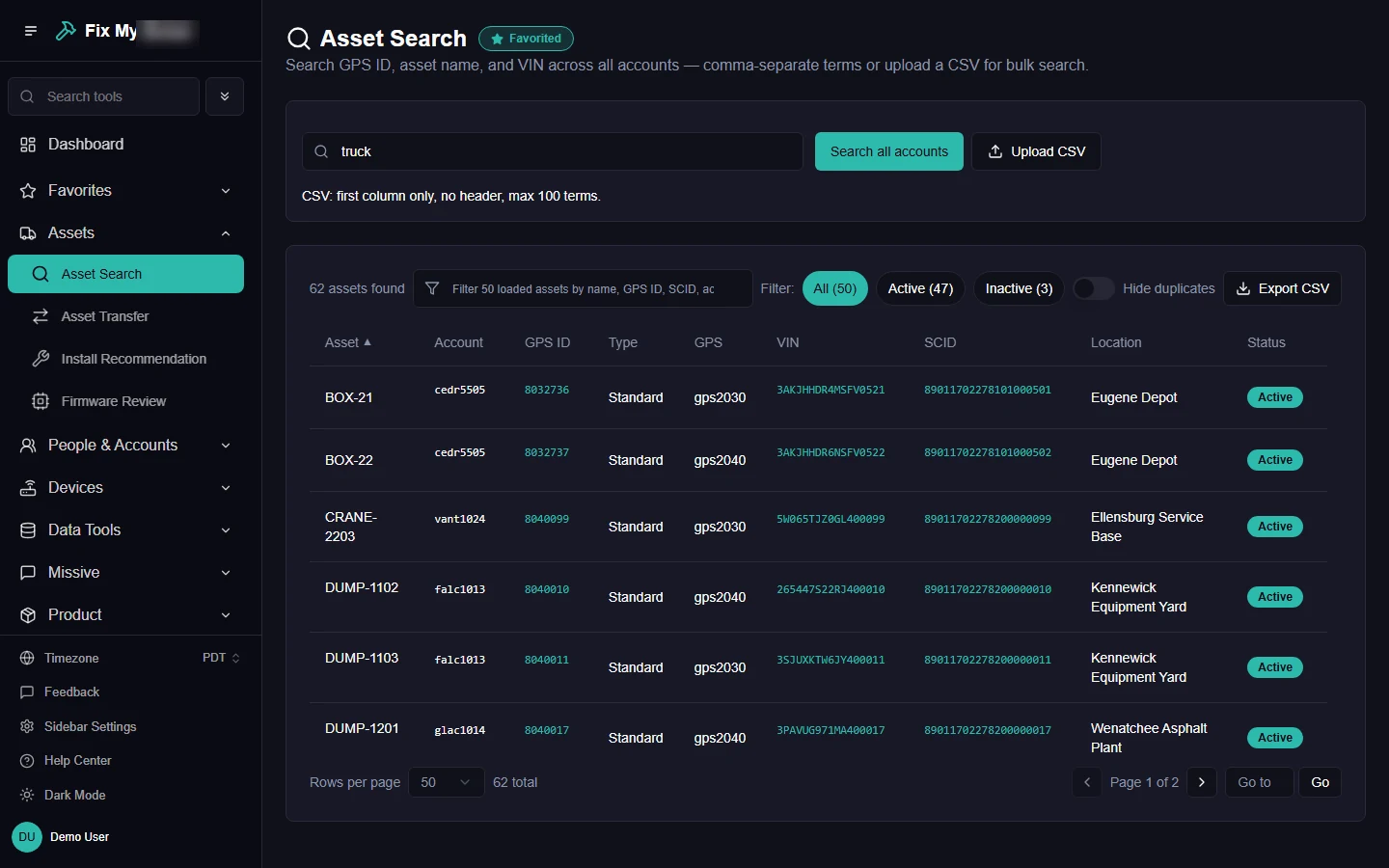Select the All (50) filter pill

(835, 288)
